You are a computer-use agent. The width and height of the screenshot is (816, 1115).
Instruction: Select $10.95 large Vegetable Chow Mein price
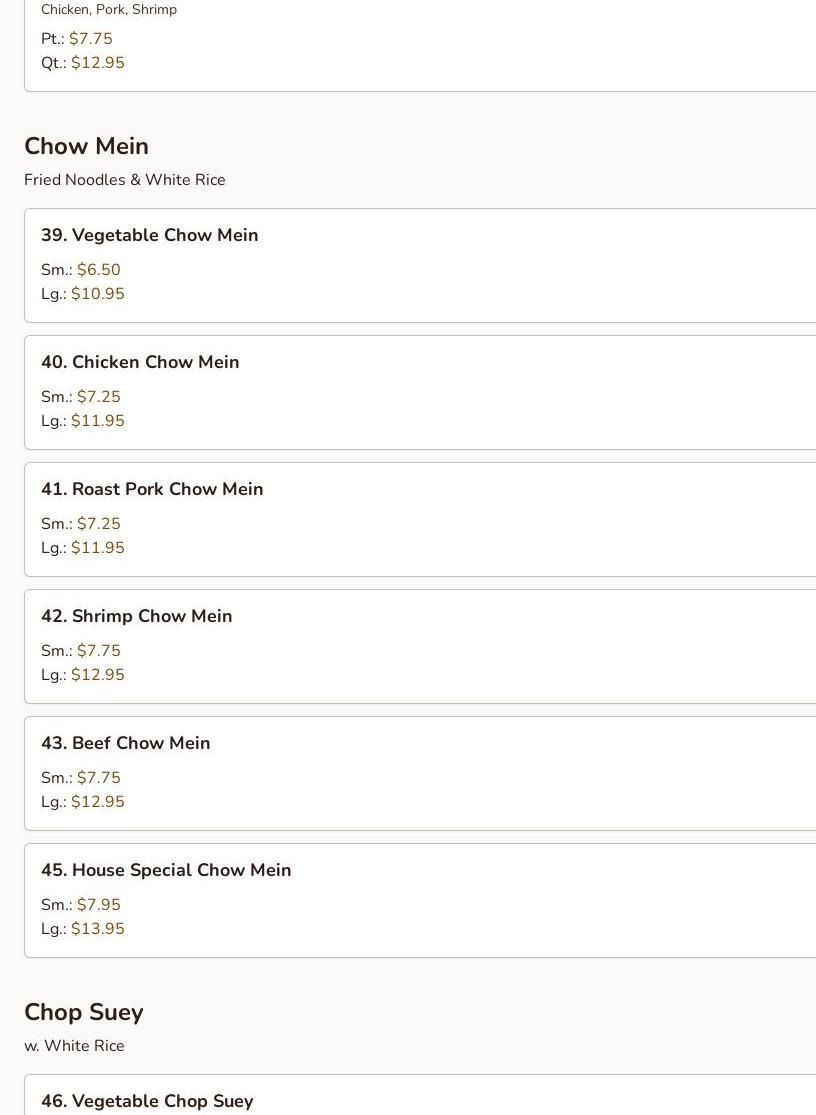(98, 294)
